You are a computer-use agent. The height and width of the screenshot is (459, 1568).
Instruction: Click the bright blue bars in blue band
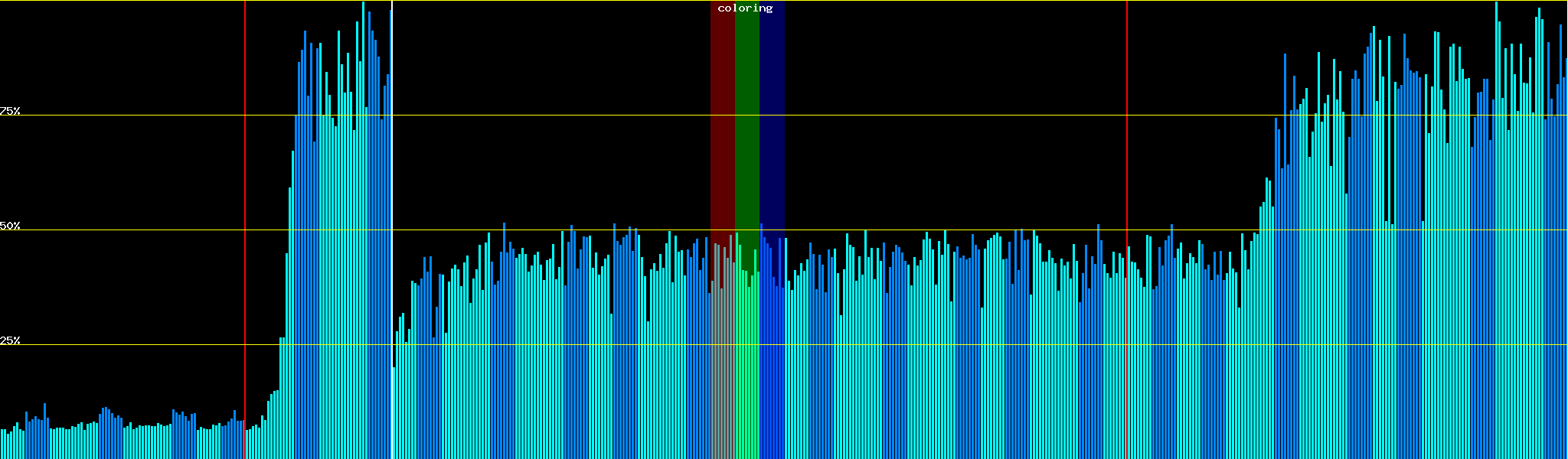click(x=772, y=367)
